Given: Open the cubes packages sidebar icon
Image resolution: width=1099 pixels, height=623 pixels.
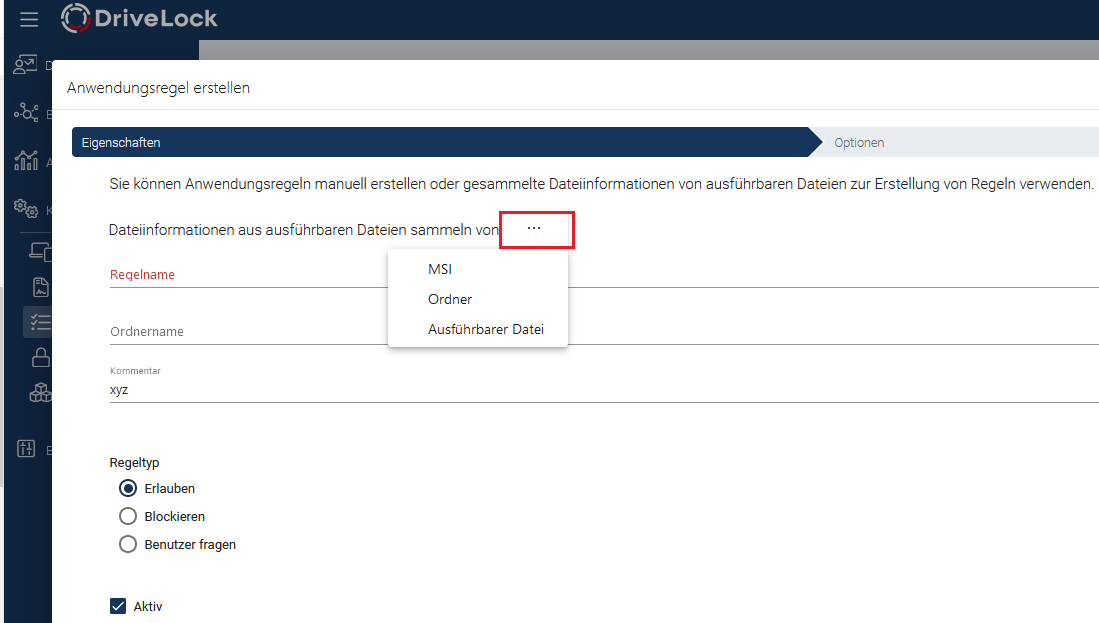Looking at the screenshot, I should pos(40,393).
